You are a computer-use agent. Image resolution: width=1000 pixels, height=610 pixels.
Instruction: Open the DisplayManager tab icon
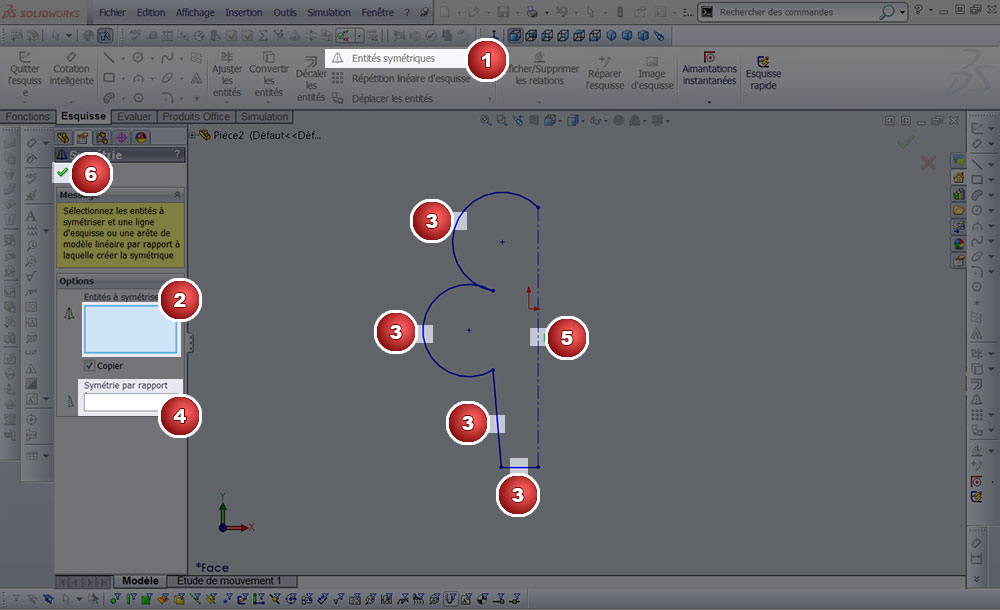click(141, 137)
